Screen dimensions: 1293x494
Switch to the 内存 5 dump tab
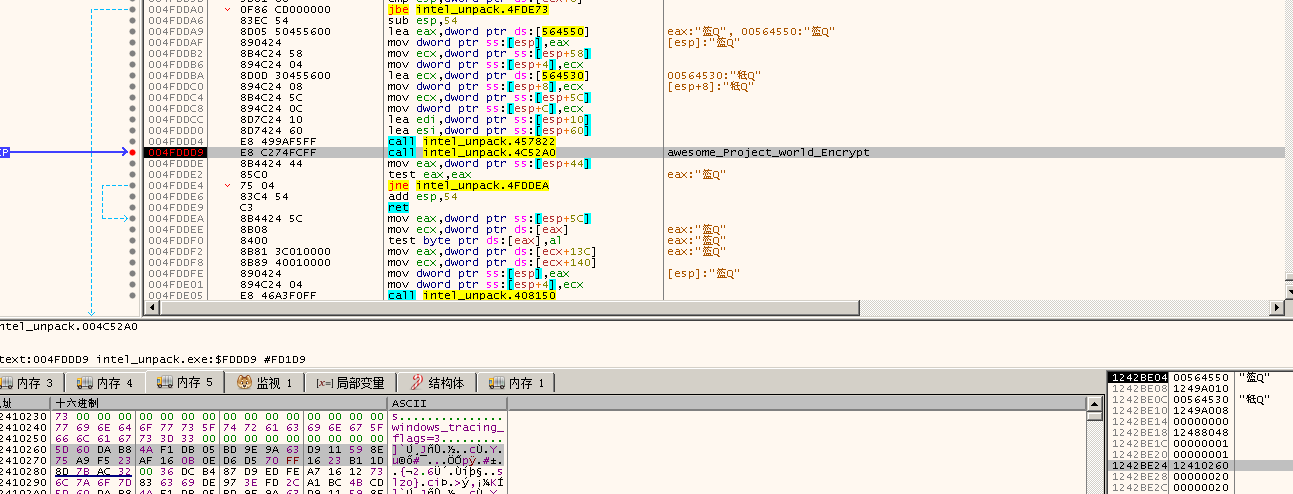click(187, 383)
